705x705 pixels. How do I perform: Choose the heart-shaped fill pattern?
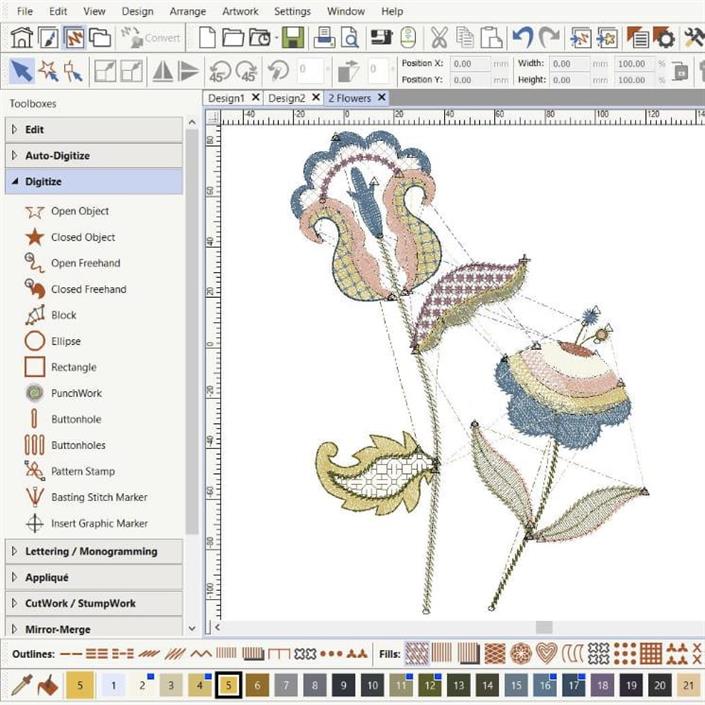pos(546,654)
